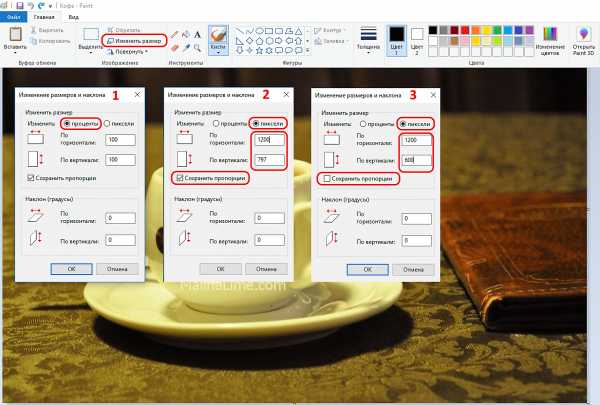Choose the five-point star shape
The width and height of the screenshot is (600, 405).
point(259,50)
